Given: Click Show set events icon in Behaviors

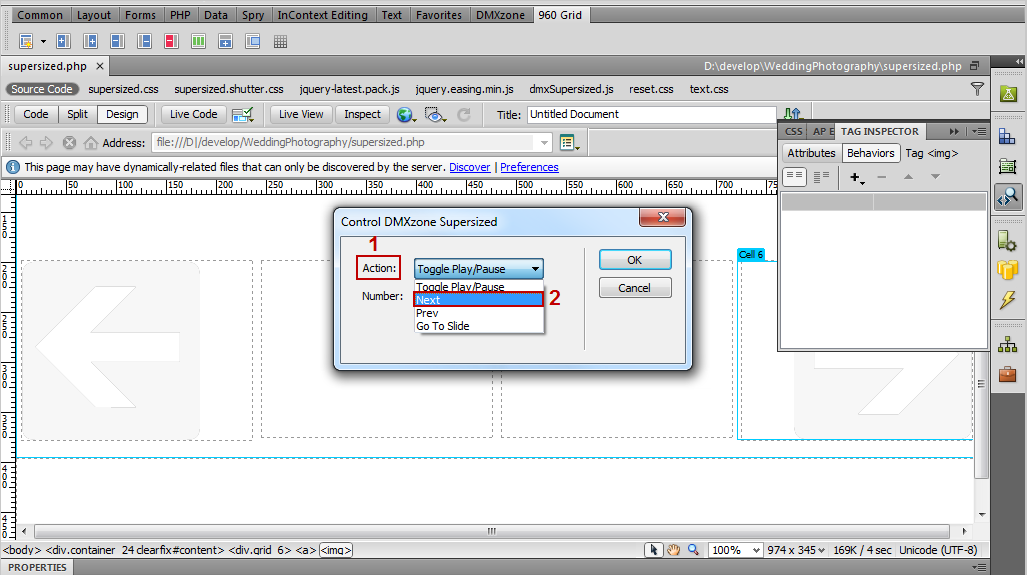Looking at the screenshot, I should (x=794, y=177).
